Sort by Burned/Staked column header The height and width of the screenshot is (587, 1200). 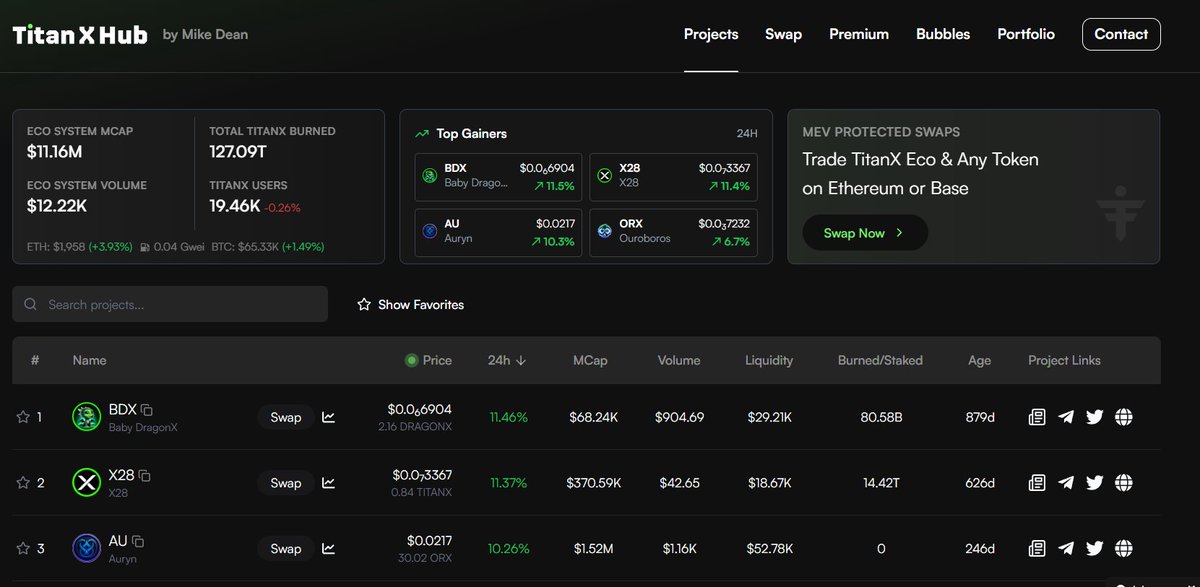[x=880, y=360]
